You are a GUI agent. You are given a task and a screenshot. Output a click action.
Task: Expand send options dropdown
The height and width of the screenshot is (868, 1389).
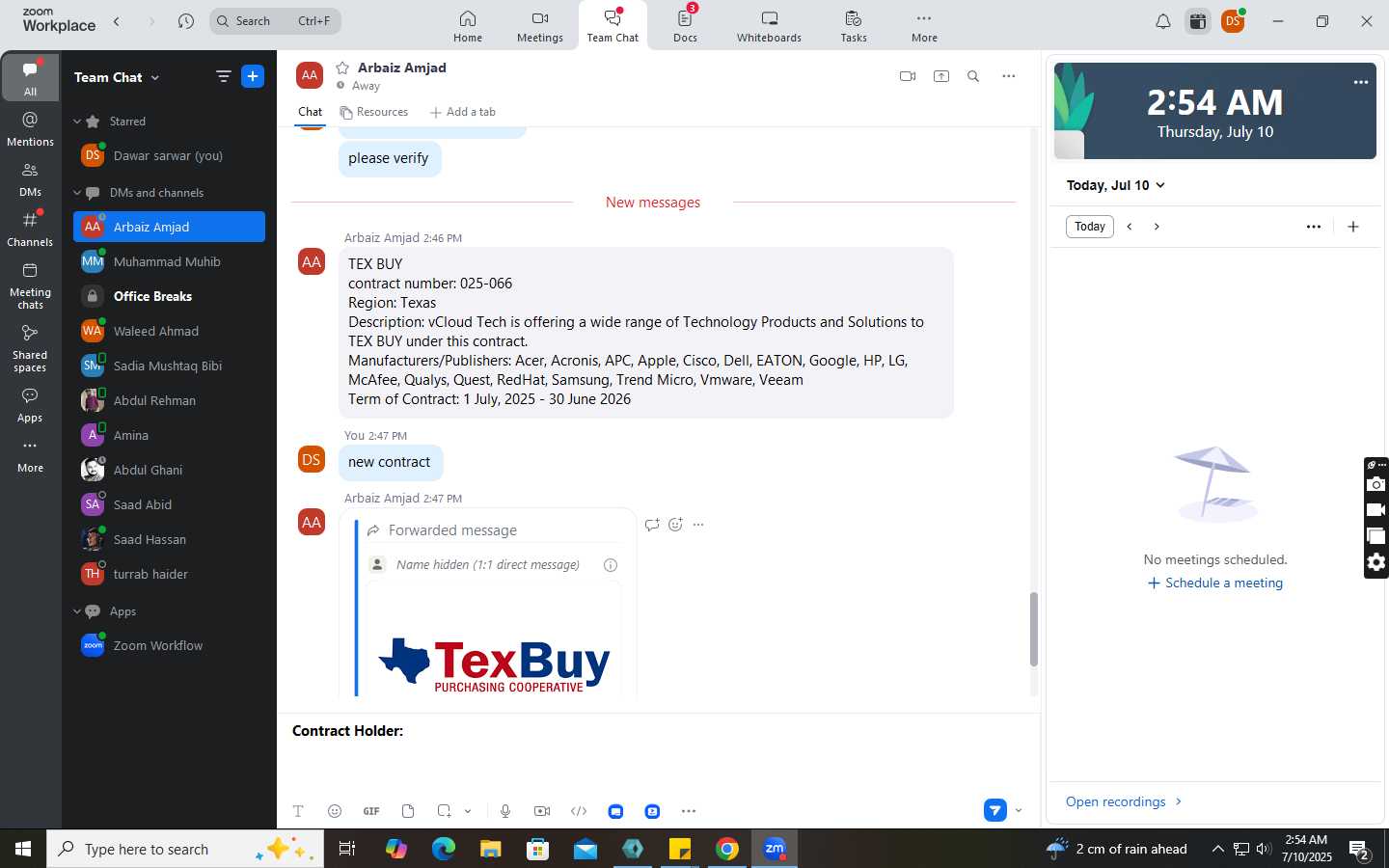tap(1019, 810)
